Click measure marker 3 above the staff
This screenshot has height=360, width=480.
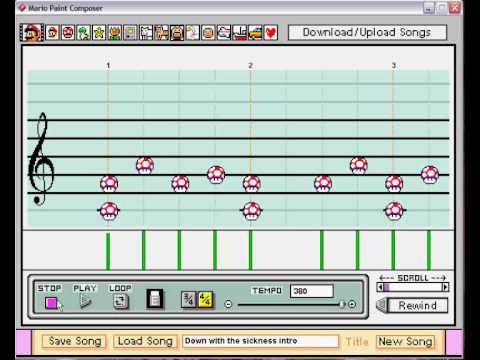(393, 65)
